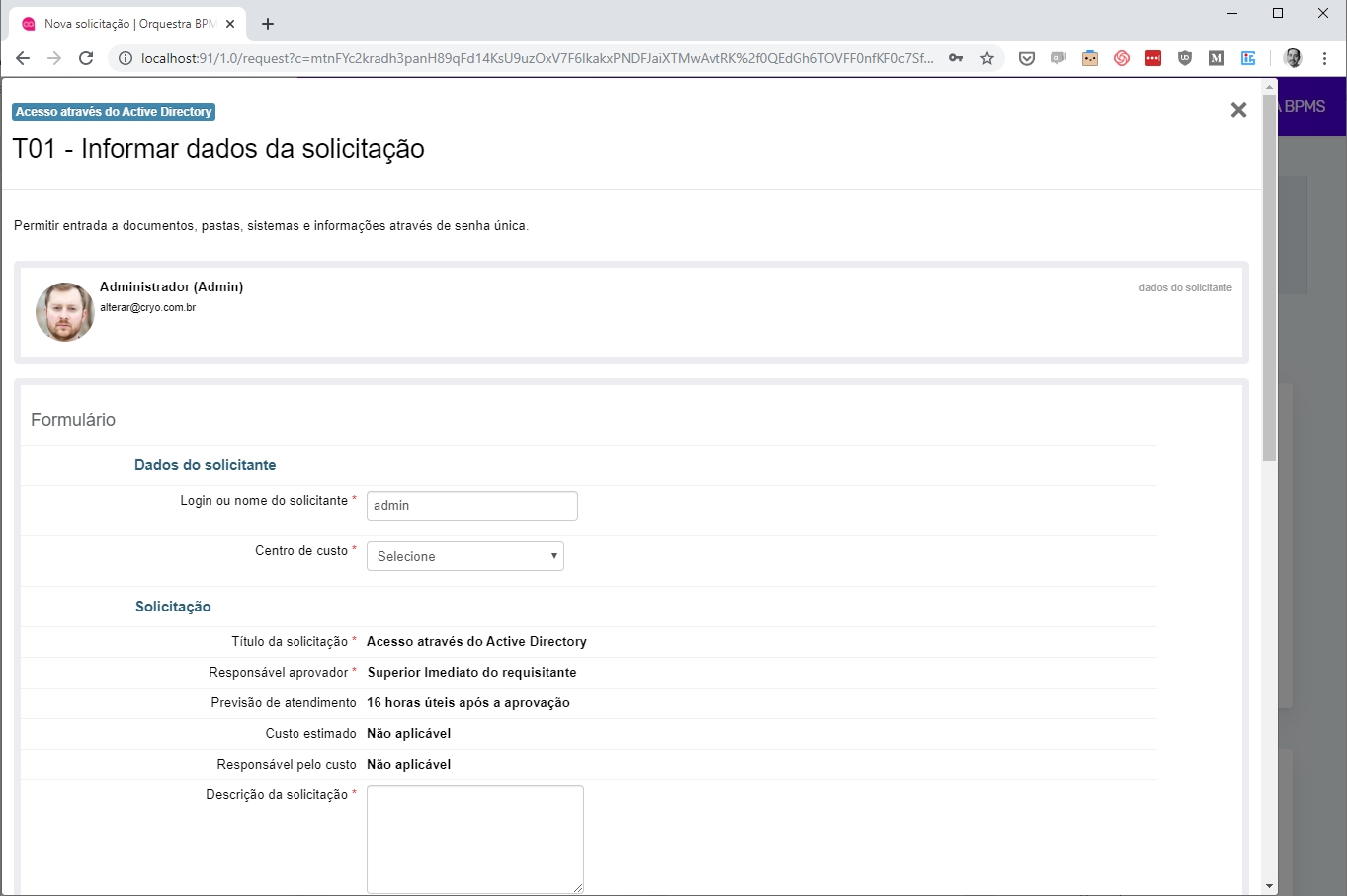Open a new browser tab
Screen dimensions: 1347x896
coord(268,24)
